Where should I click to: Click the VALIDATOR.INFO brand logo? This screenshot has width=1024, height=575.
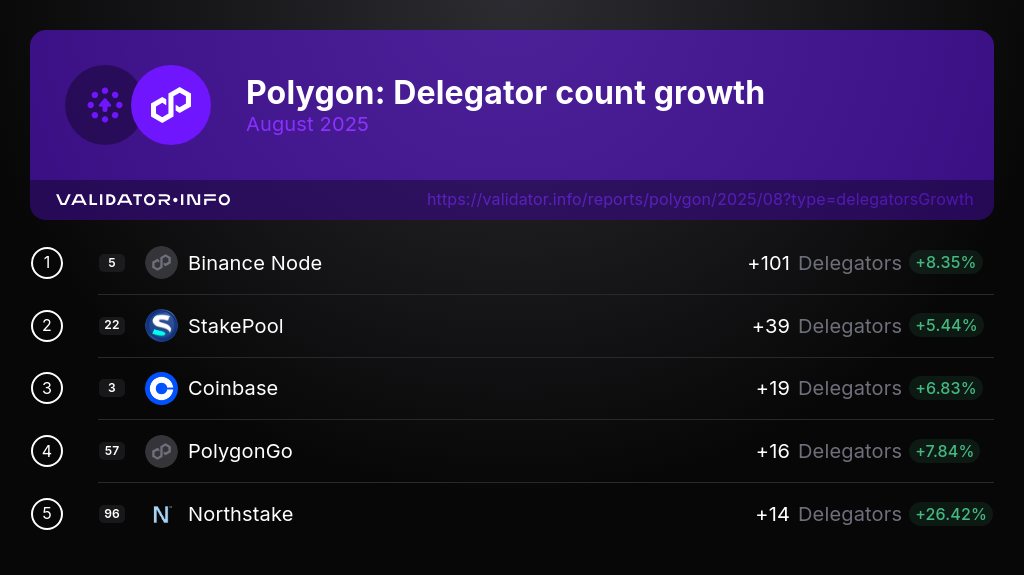click(143, 200)
